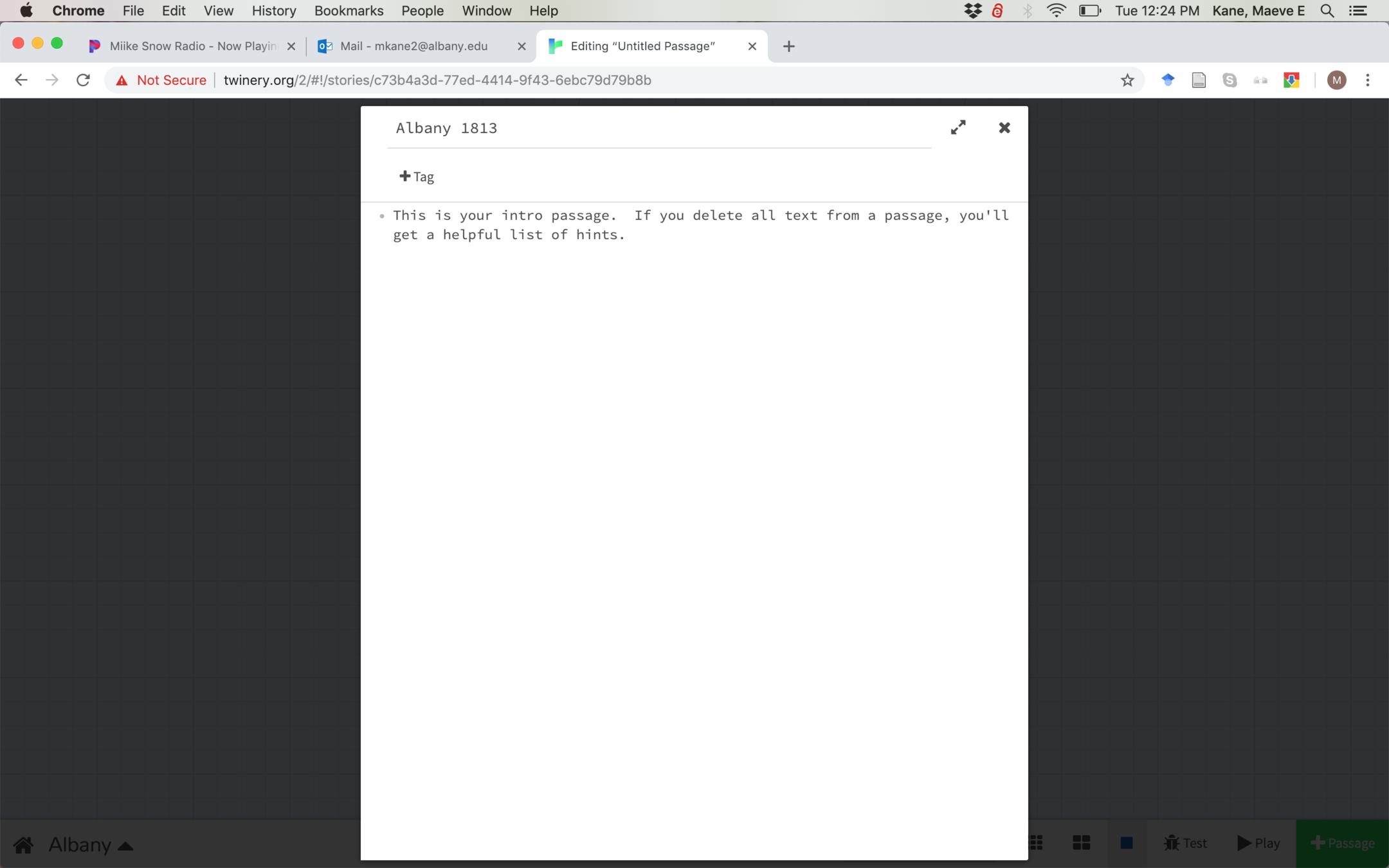Open Chrome three-dot options menu
The width and height of the screenshot is (1389, 868).
click(1368, 80)
